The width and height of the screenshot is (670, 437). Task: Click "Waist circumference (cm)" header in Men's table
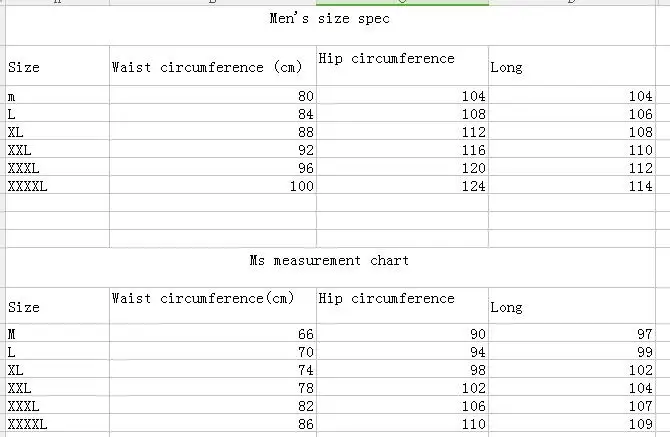(x=213, y=66)
